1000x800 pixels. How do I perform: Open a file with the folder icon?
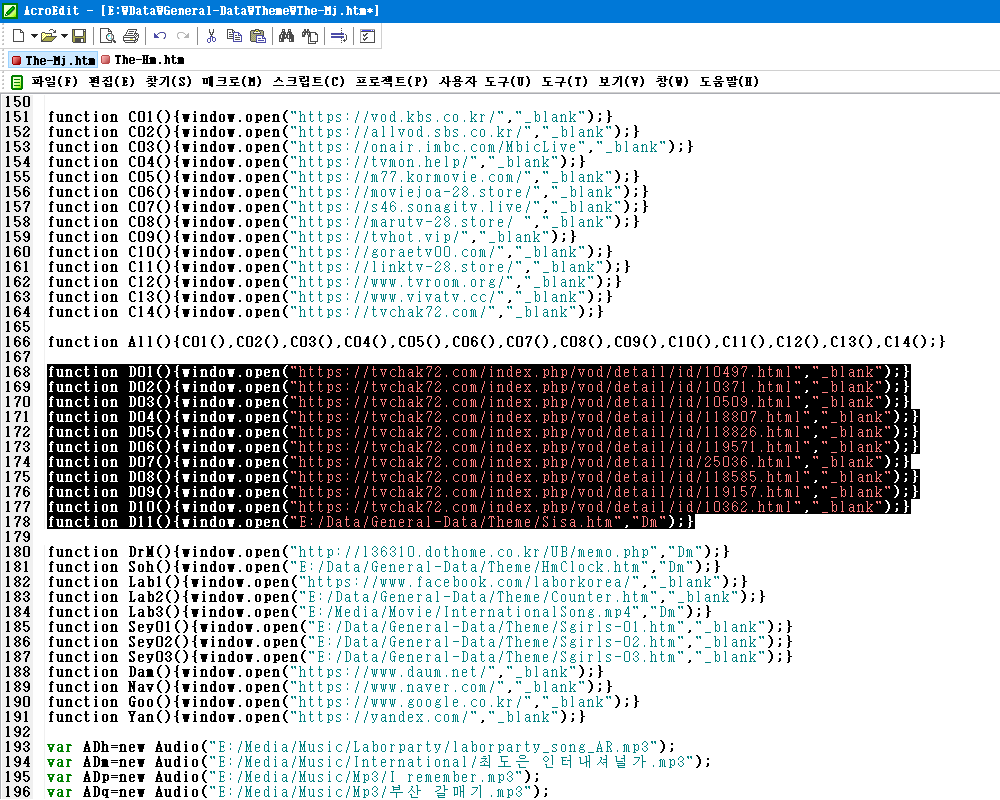pyautogui.click(x=48, y=36)
